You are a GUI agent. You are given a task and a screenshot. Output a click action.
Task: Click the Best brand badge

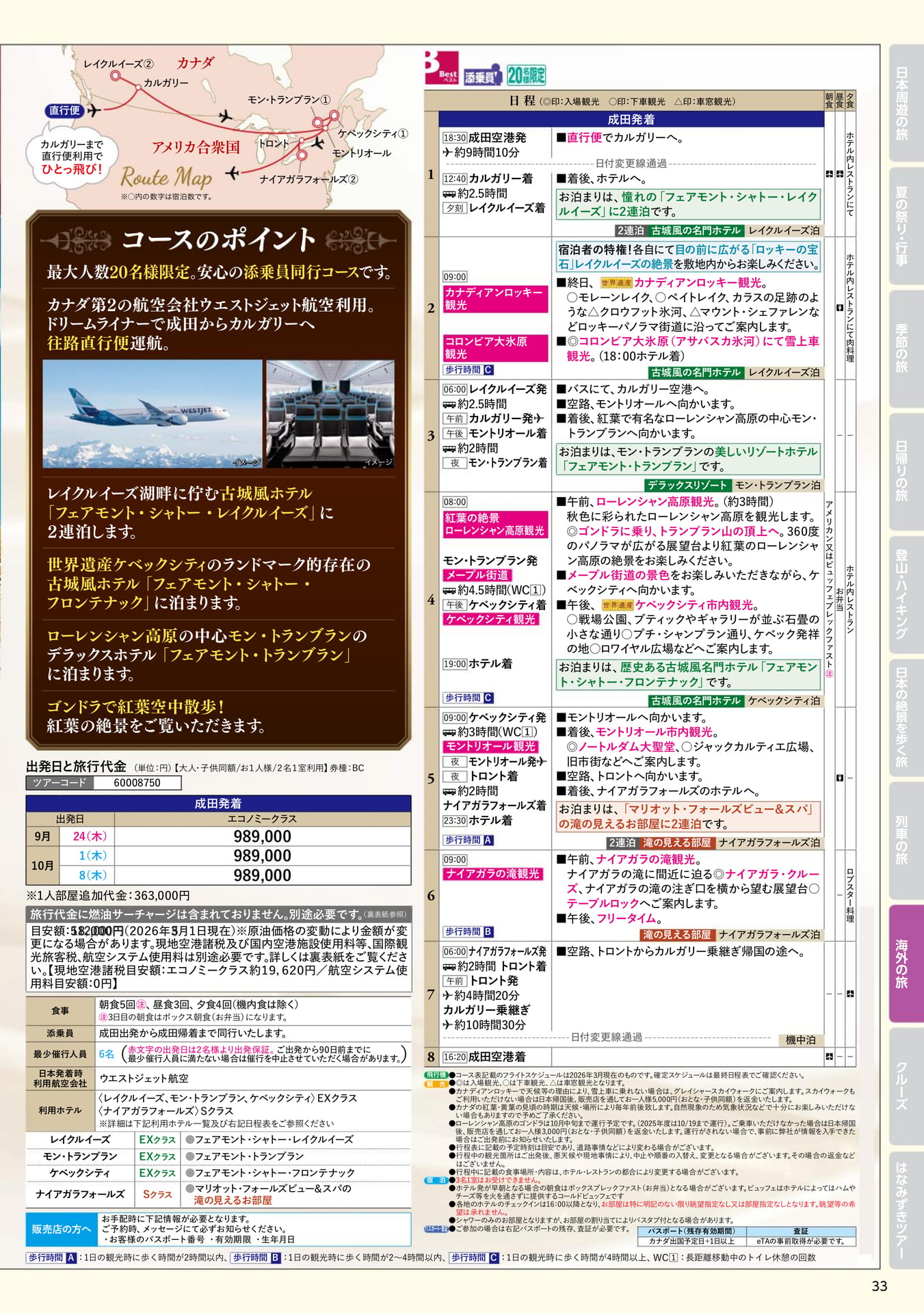[442, 68]
